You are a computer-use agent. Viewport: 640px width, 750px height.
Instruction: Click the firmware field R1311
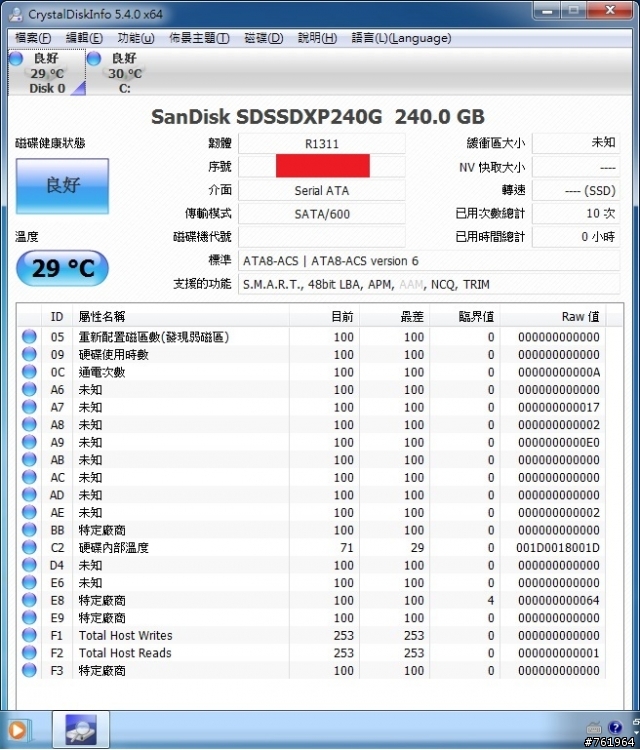tap(321, 143)
